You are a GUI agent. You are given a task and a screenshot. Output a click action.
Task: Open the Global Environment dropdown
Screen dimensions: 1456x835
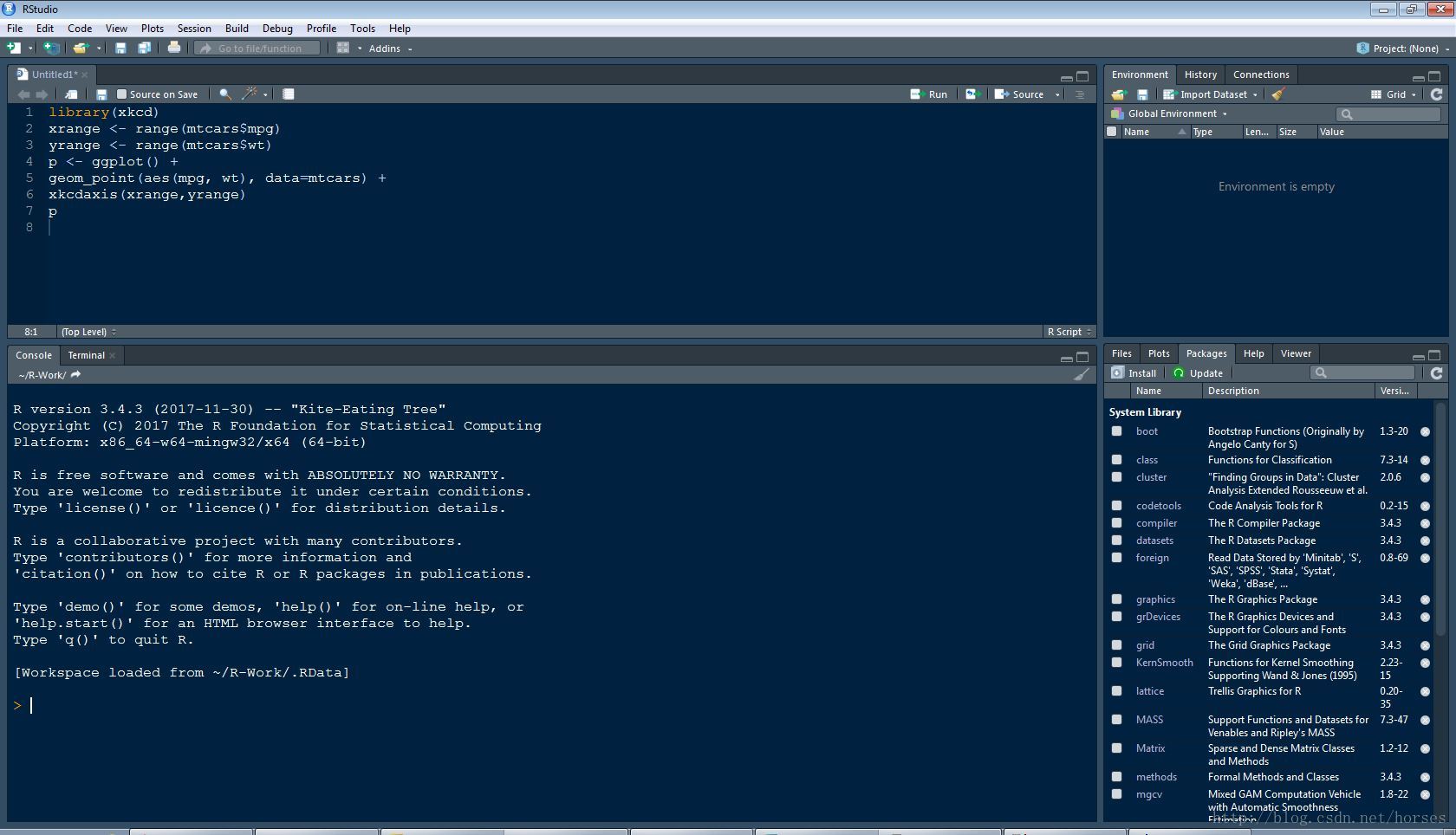[x=1169, y=113]
